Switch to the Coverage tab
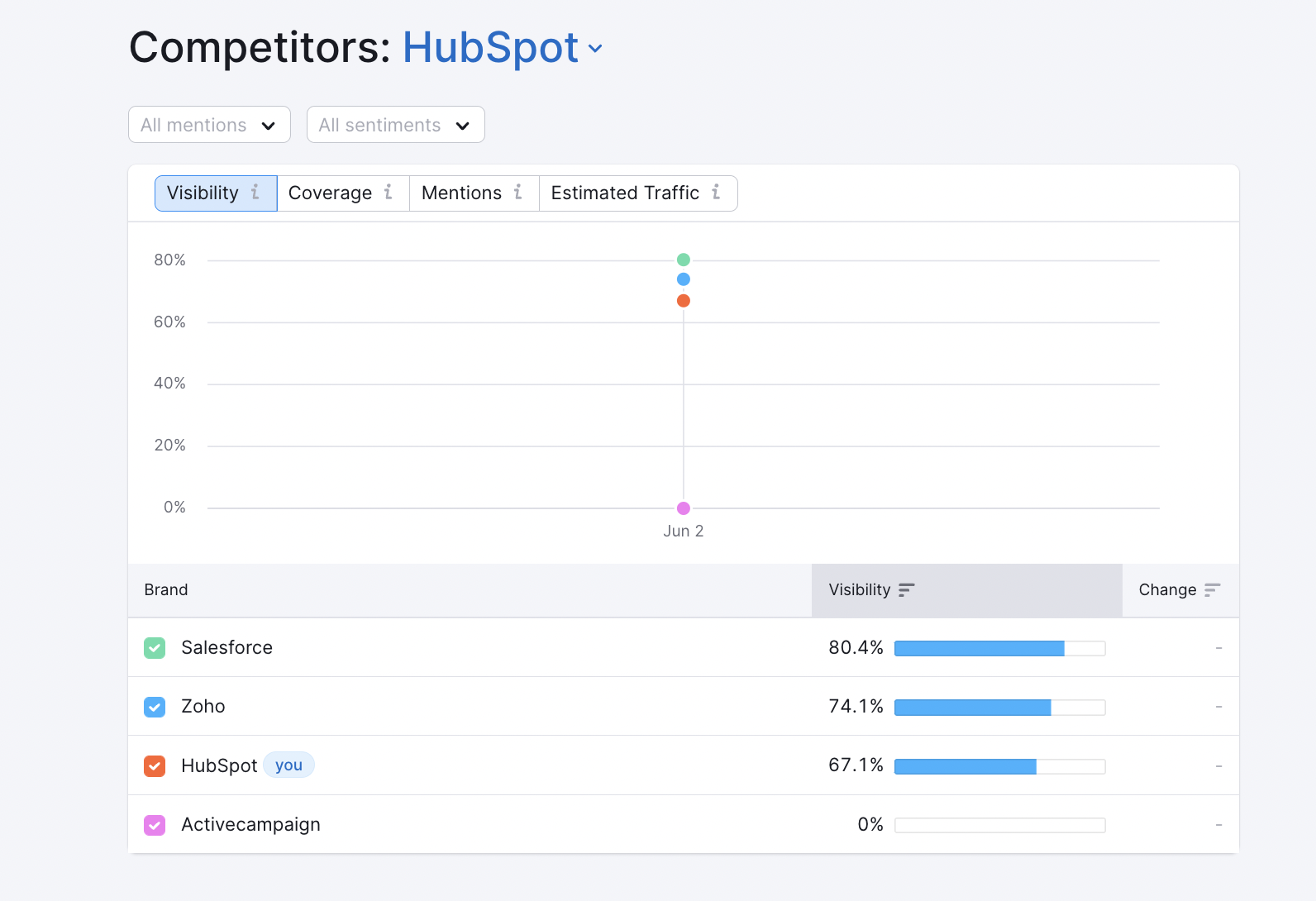The width and height of the screenshot is (1316, 901). tap(331, 193)
